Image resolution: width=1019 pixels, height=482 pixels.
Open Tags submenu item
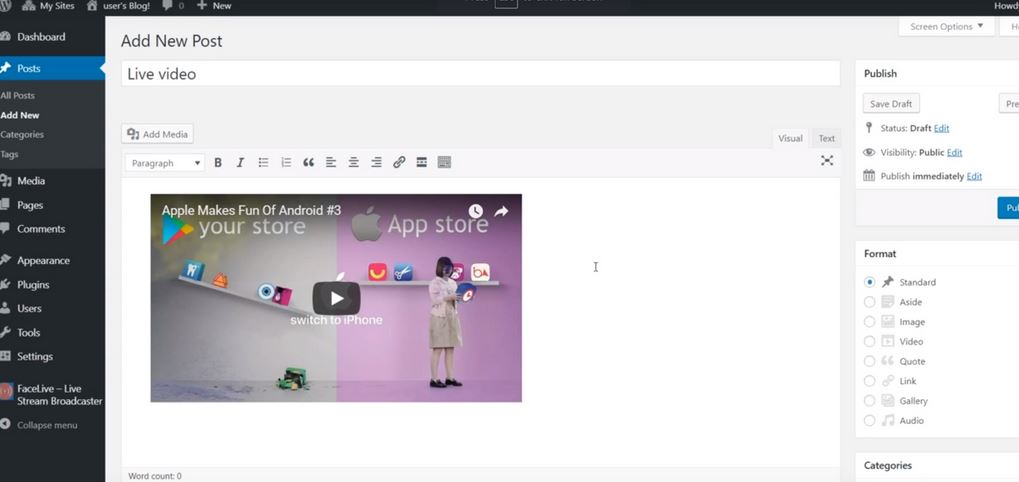tap(9, 155)
